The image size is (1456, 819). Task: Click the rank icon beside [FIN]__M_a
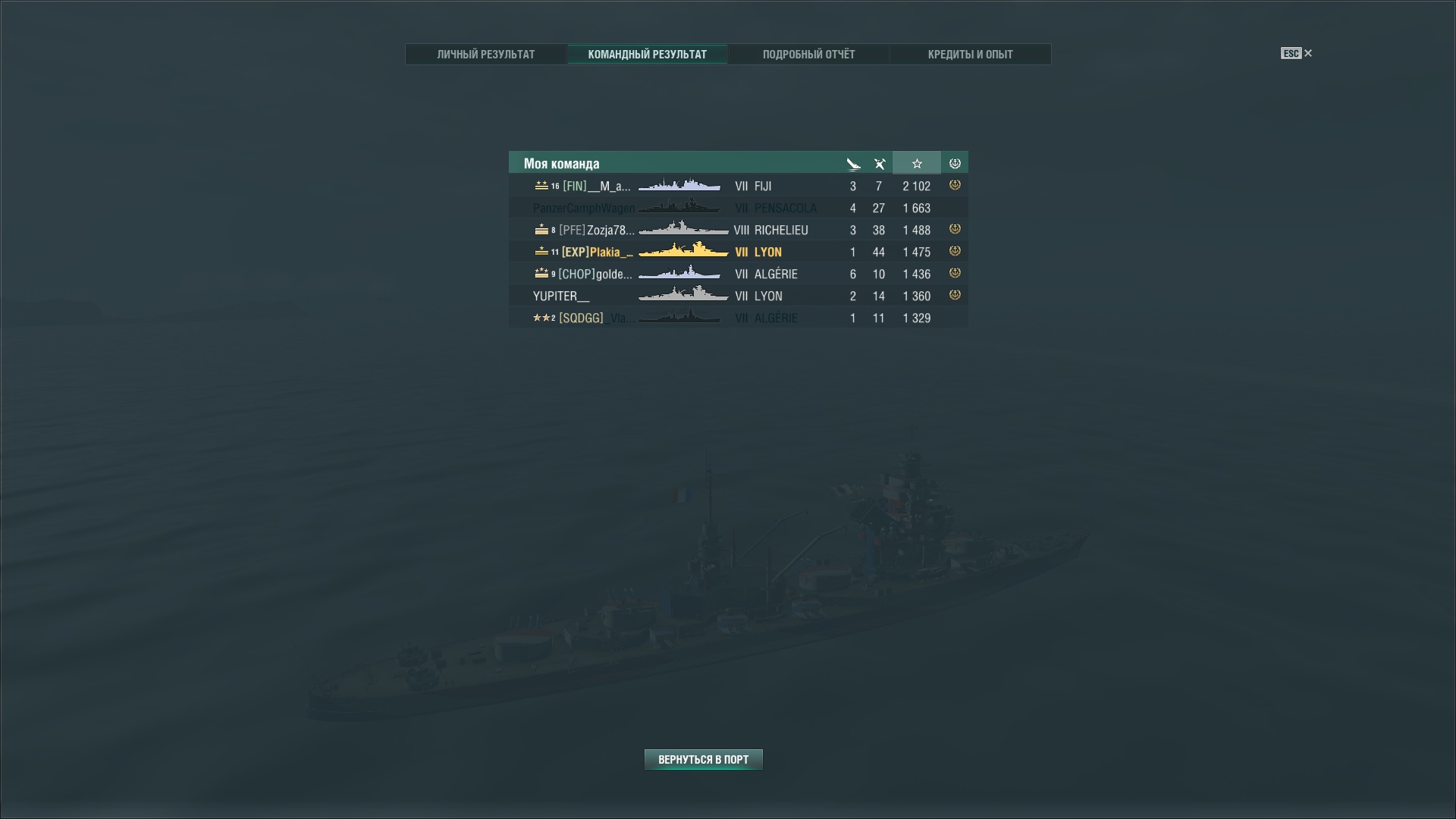click(541, 185)
